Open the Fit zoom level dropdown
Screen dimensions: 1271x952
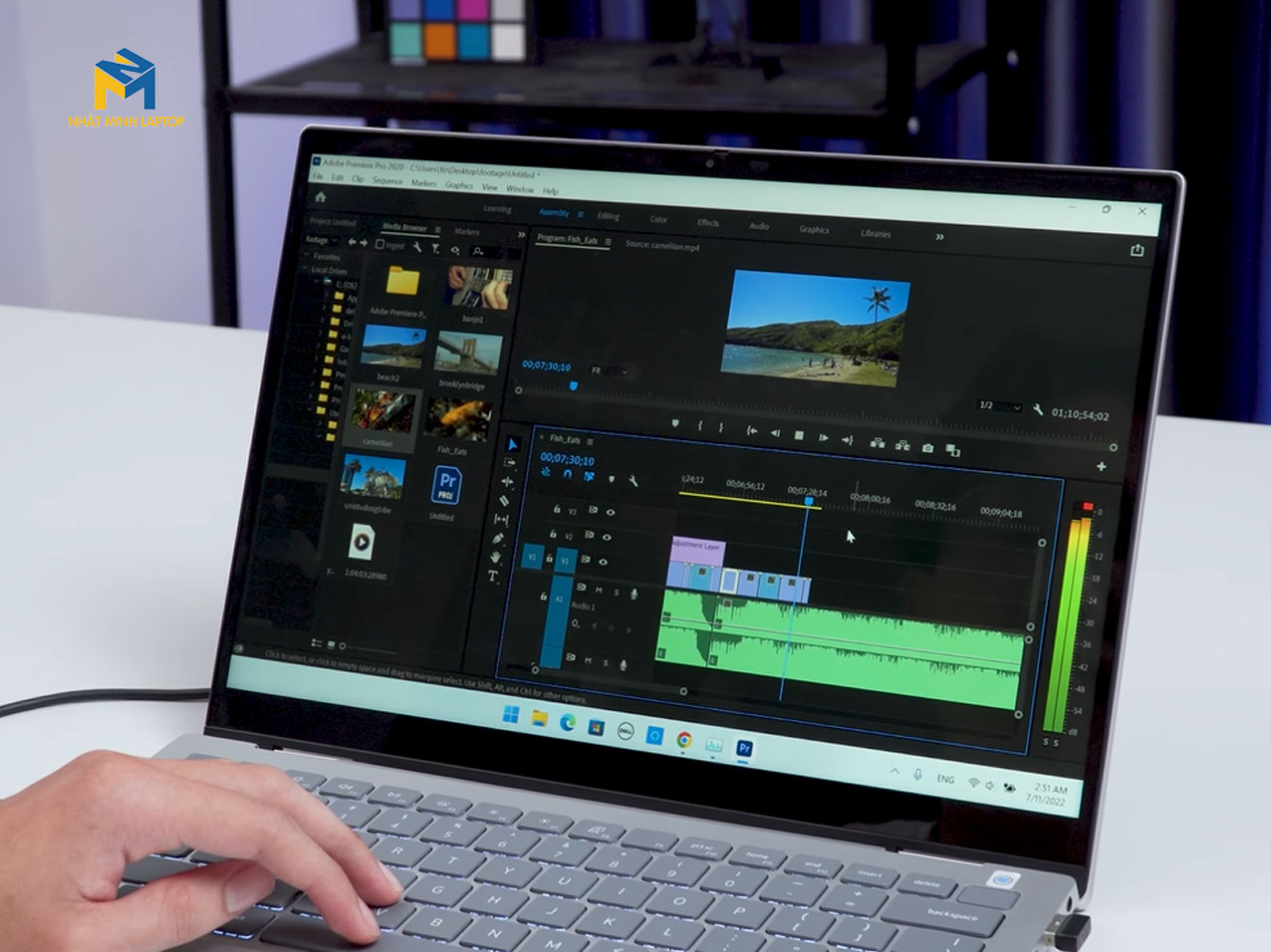coord(611,370)
